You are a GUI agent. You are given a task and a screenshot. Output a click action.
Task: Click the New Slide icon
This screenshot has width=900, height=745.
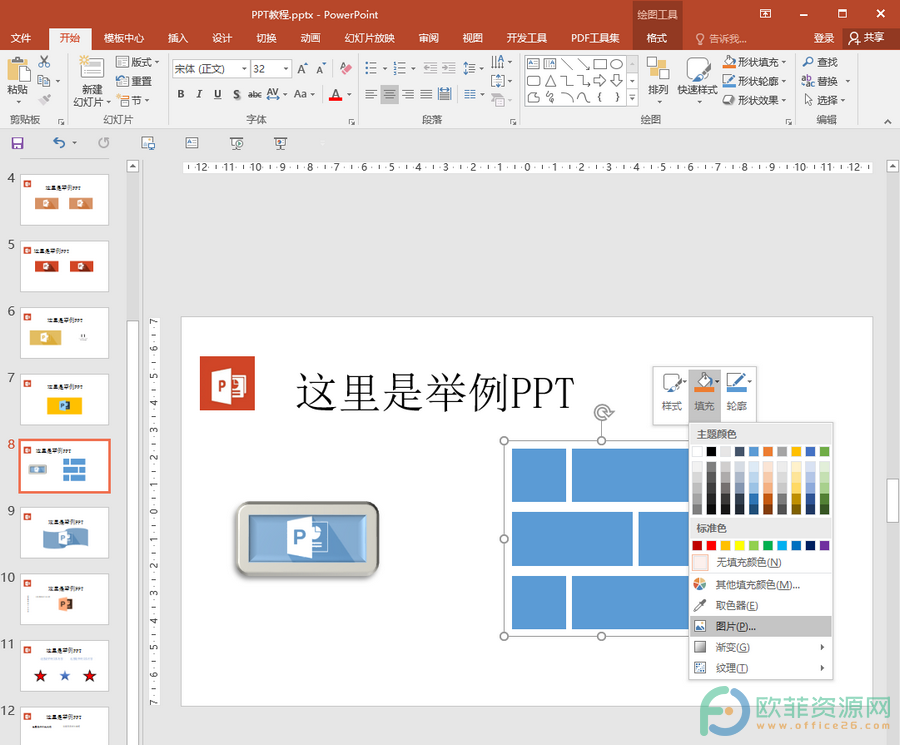click(x=91, y=68)
